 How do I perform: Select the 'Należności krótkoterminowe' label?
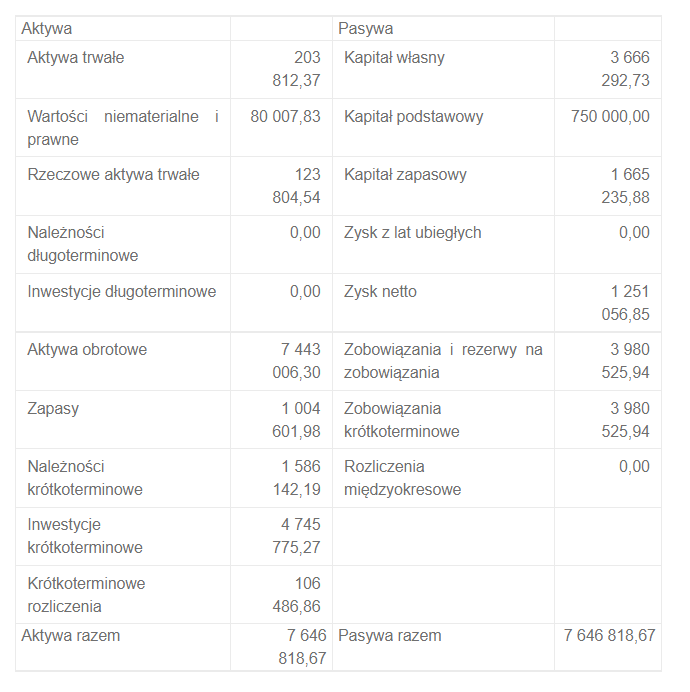(x=85, y=478)
